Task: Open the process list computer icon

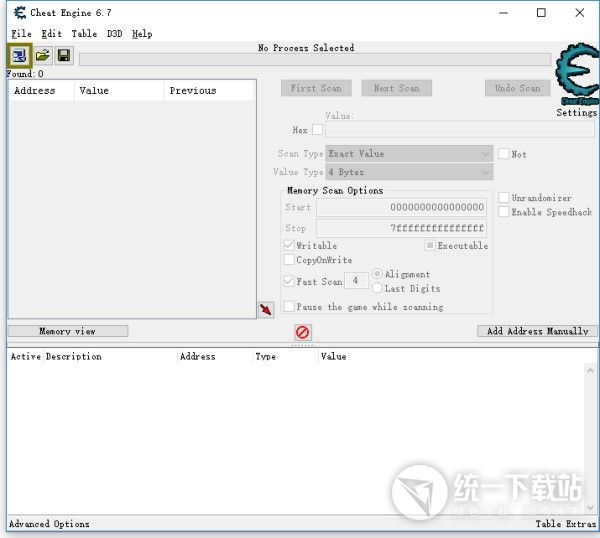Action: (19, 56)
